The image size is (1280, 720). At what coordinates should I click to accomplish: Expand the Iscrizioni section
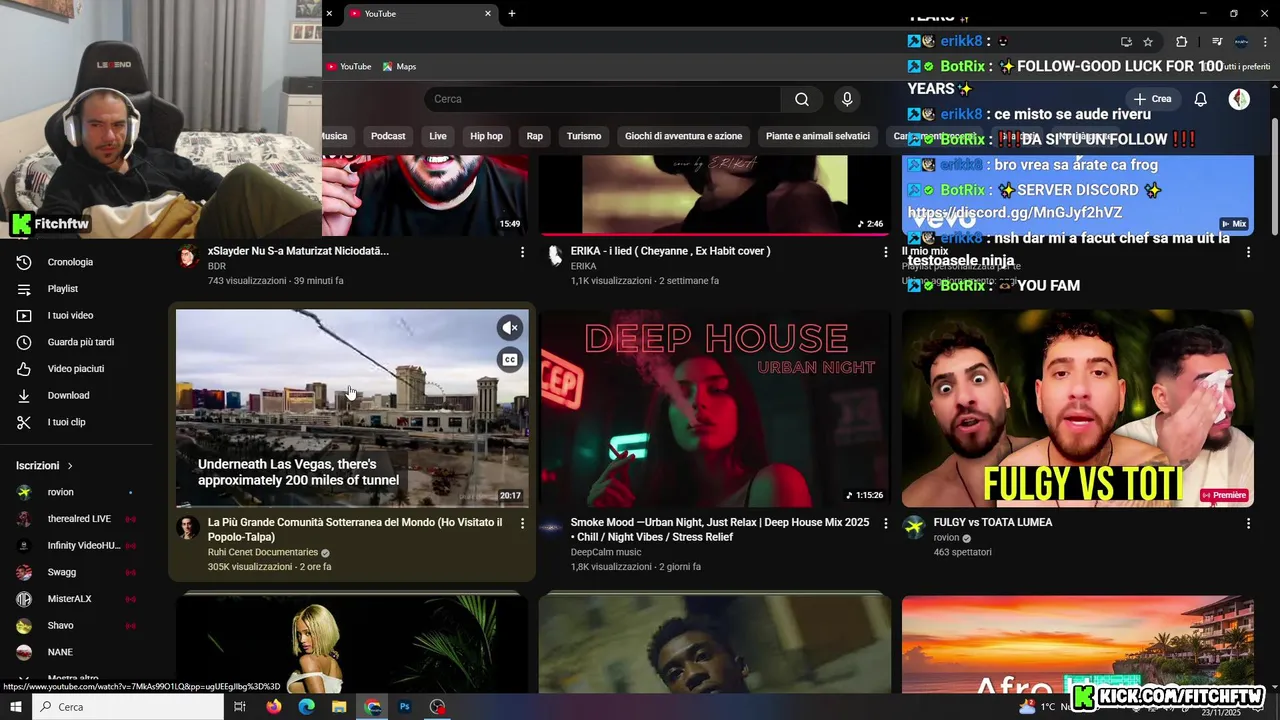click(x=45, y=466)
